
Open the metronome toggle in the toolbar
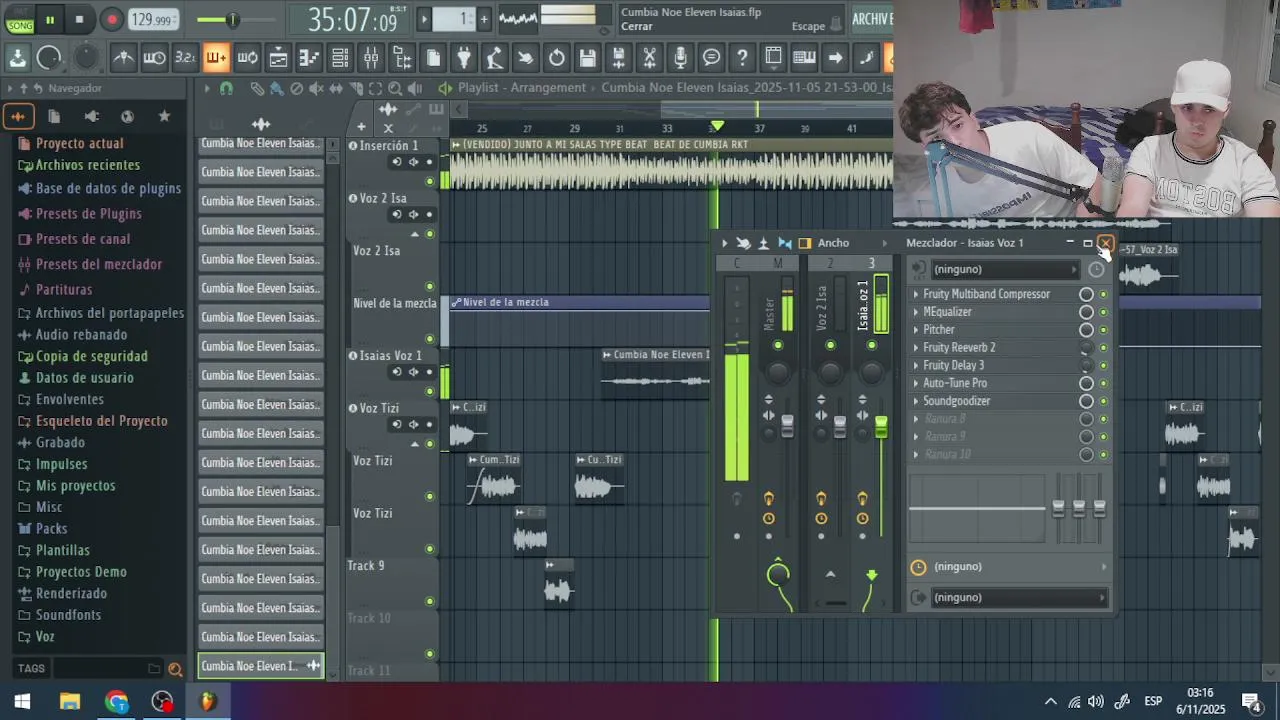coord(123,58)
